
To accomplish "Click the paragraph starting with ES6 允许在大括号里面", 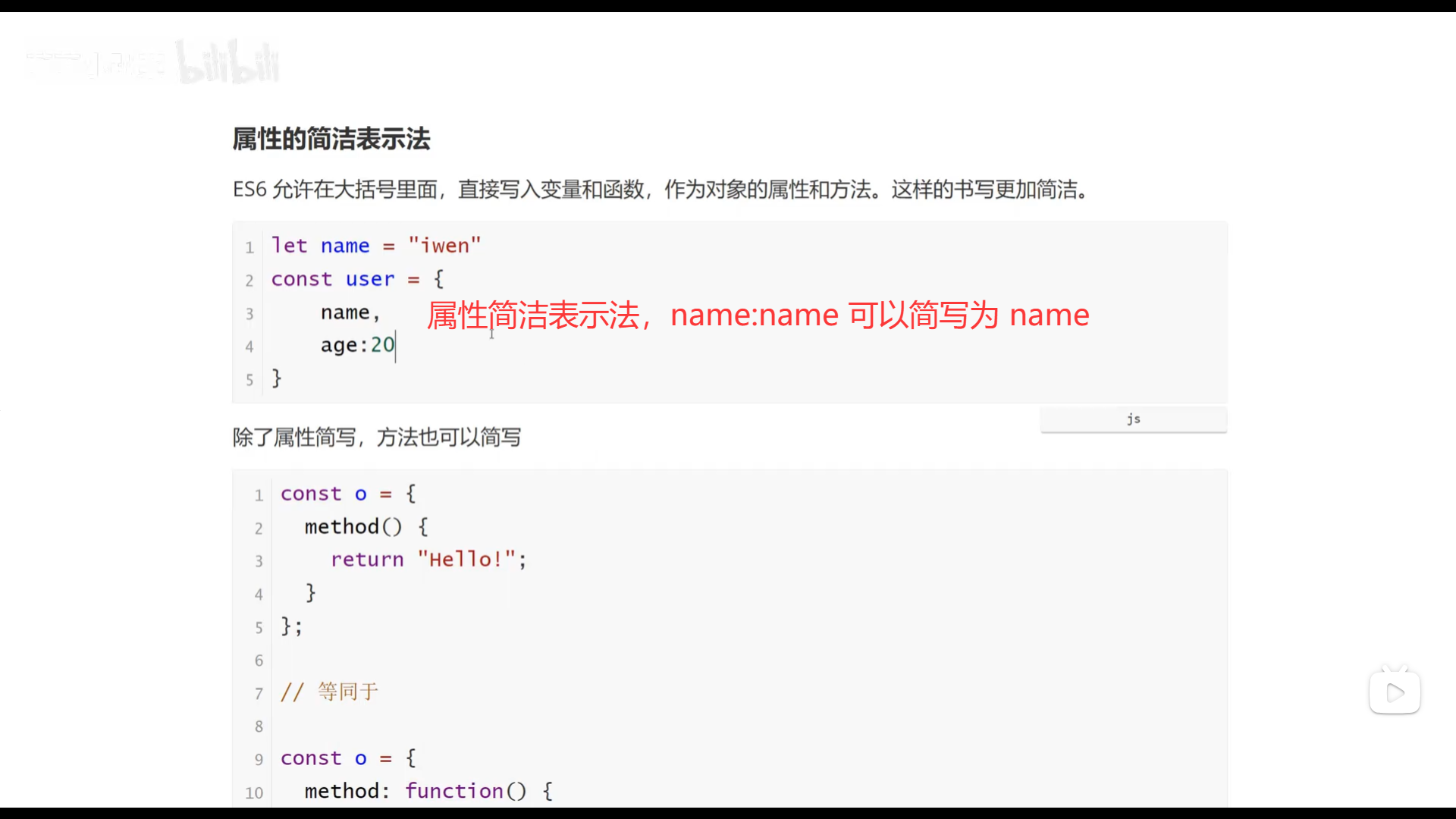I will click(x=661, y=190).
